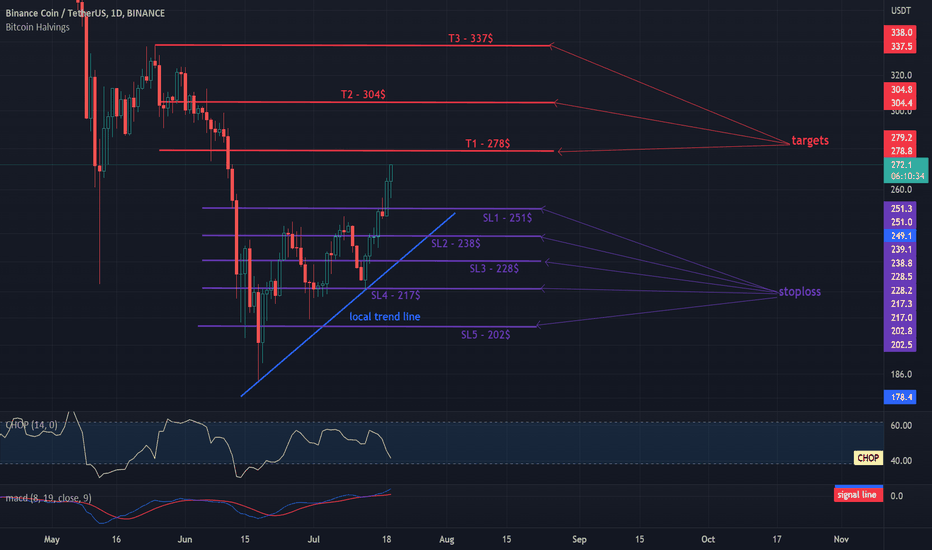The width and height of the screenshot is (932, 550).
Task: Click the 'Sep' label on the time axis
Action: 579,540
